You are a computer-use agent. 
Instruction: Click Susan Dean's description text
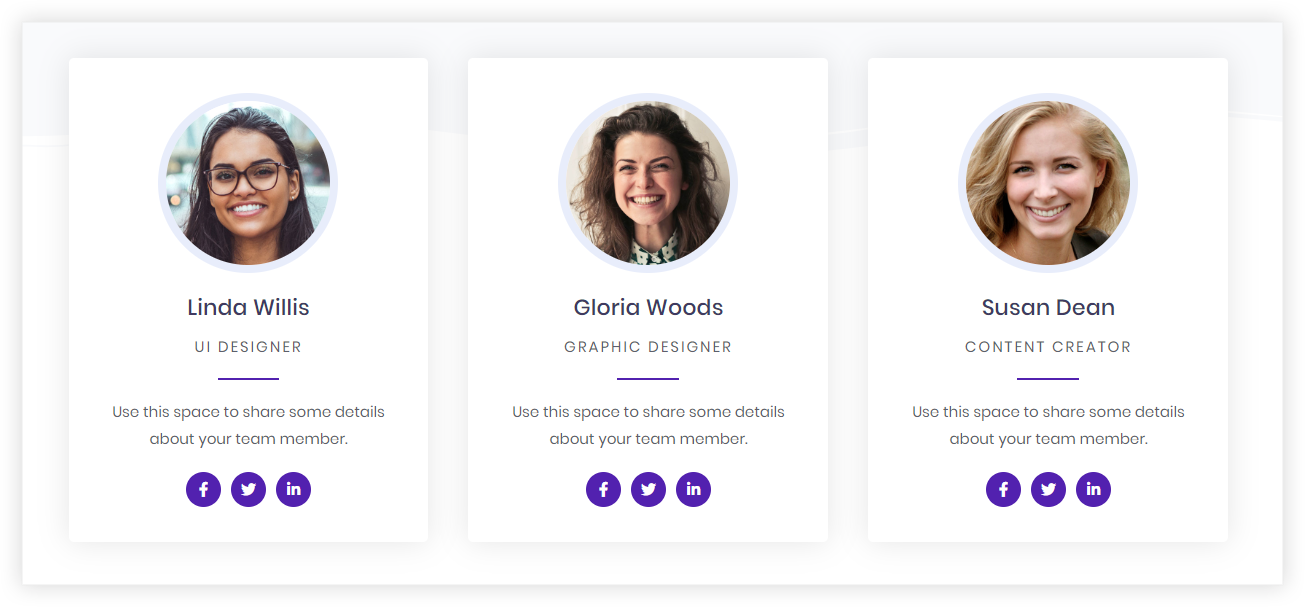click(x=1048, y=425)
